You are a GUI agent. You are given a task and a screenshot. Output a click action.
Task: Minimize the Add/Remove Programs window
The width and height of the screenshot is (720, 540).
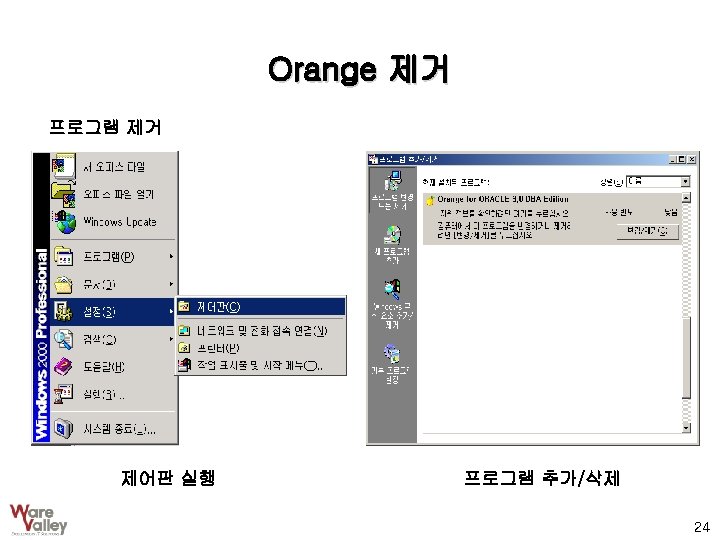click(673, 159)
